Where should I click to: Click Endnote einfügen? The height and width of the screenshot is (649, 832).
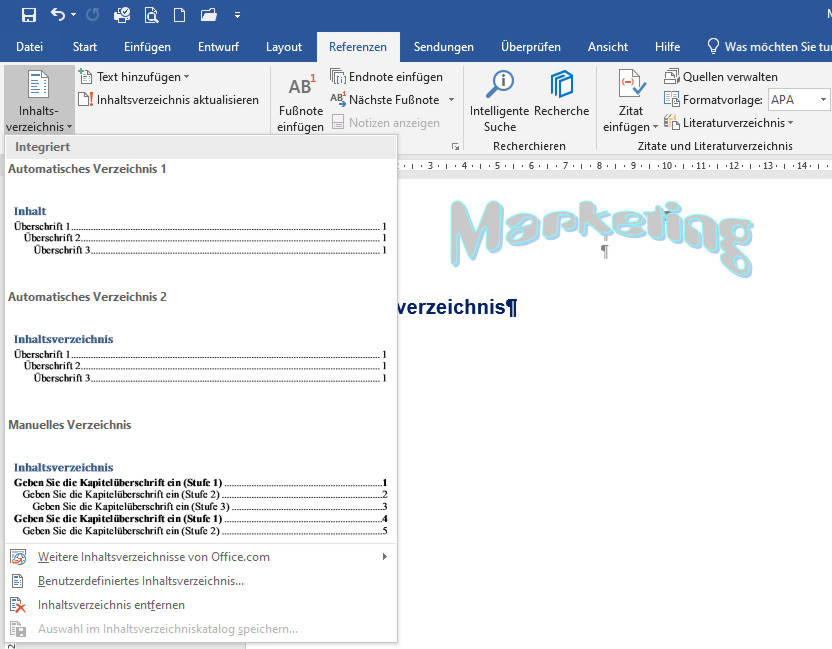[x=386, y=76]
